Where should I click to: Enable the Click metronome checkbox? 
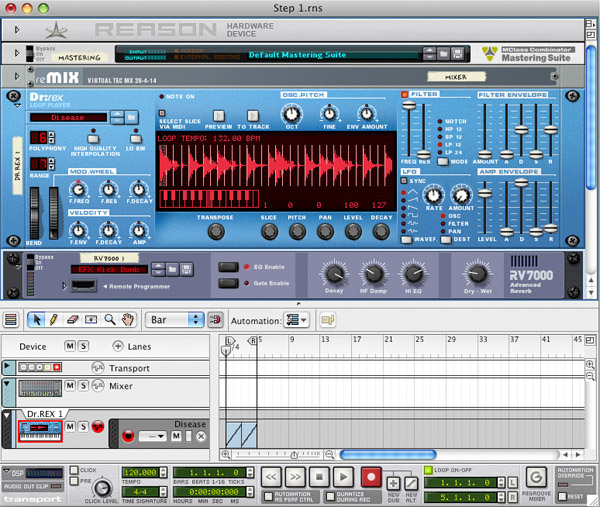tap(74, 470)
